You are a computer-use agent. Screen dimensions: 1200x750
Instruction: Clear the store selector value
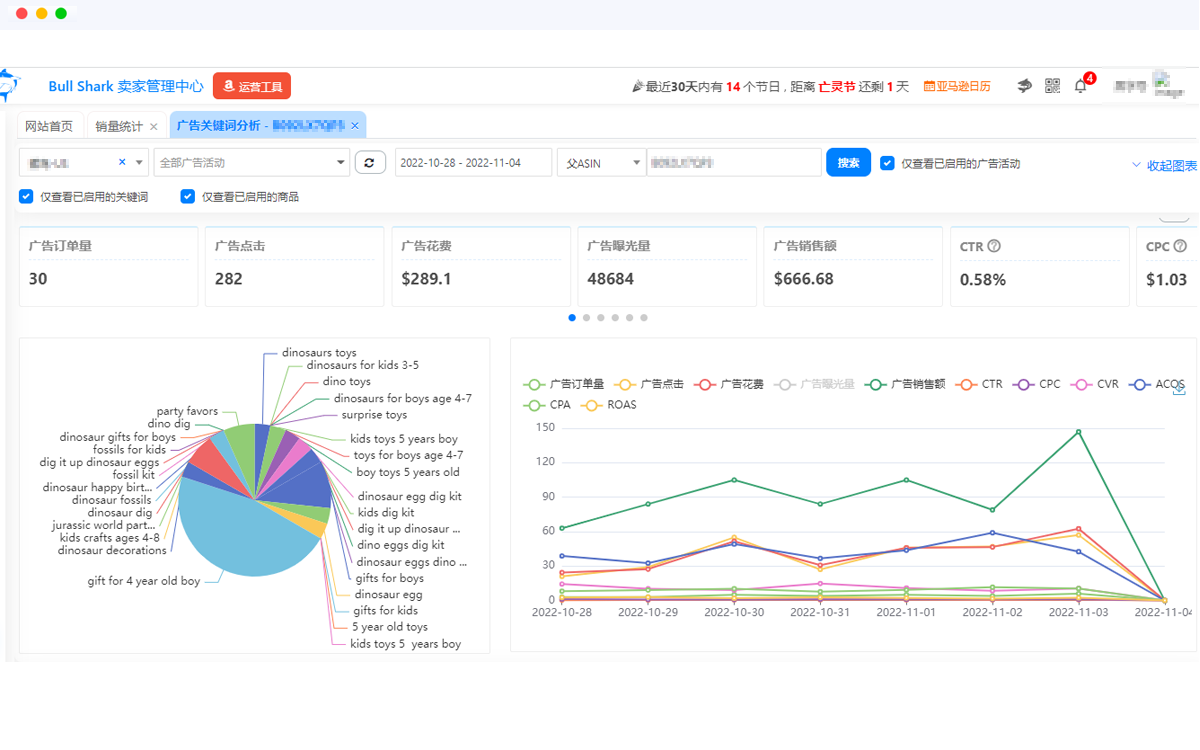[x=122, y=162]
